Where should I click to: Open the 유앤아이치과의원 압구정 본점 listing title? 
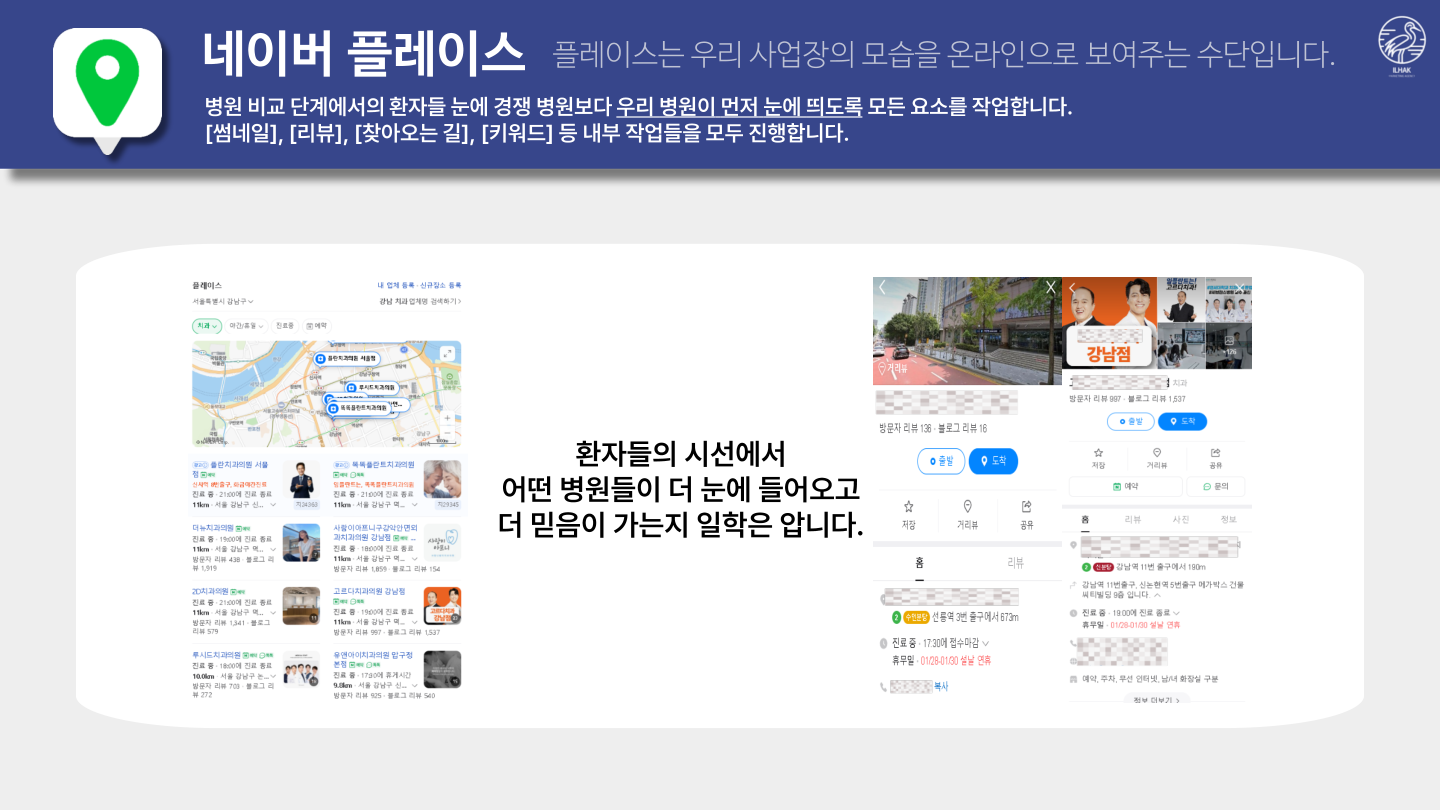373,659
